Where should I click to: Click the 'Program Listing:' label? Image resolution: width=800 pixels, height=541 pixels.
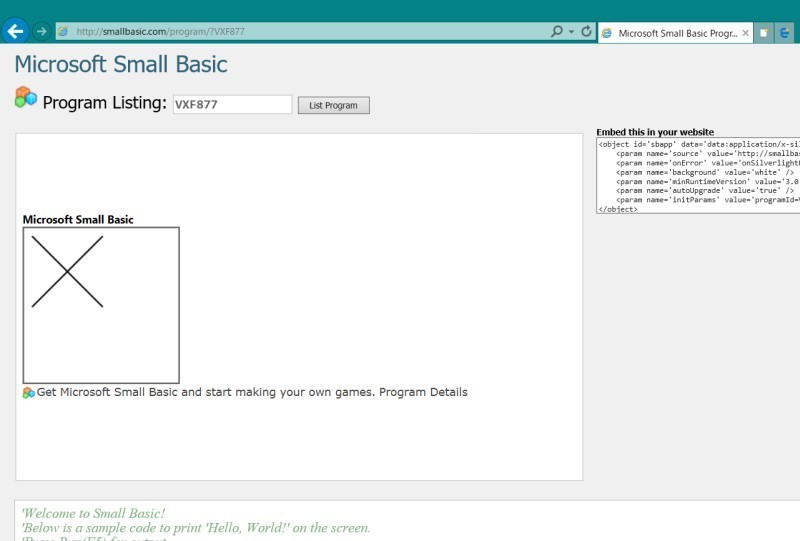105,103
